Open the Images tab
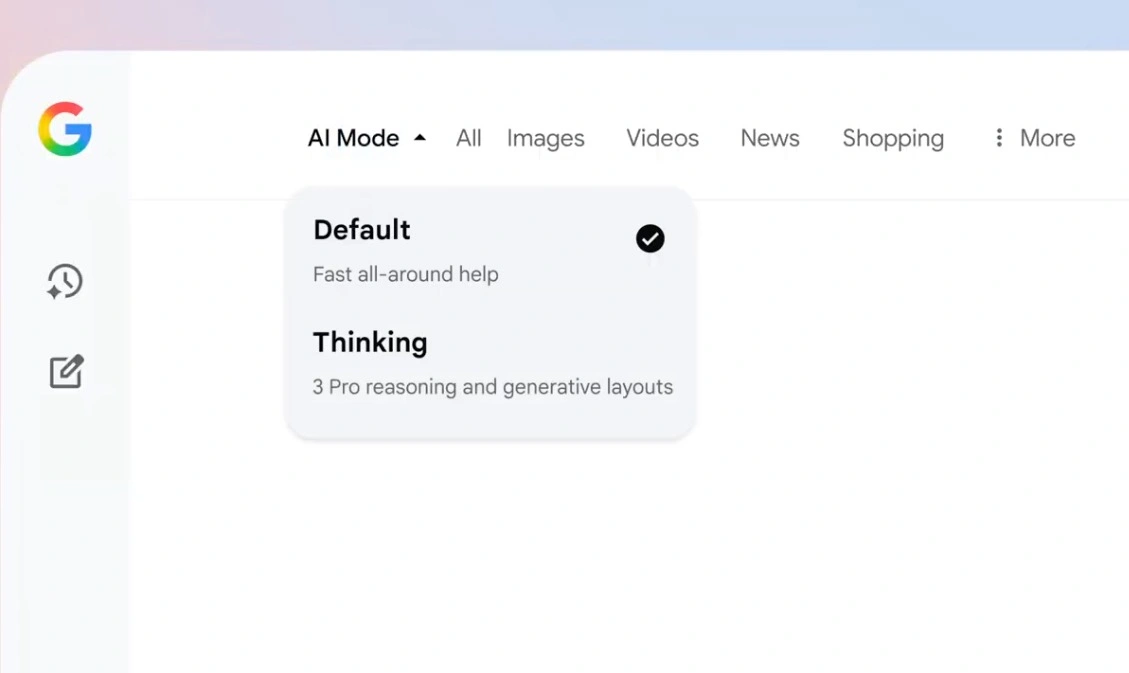Viewport: 1129px width, 673px height. [546, 138]
